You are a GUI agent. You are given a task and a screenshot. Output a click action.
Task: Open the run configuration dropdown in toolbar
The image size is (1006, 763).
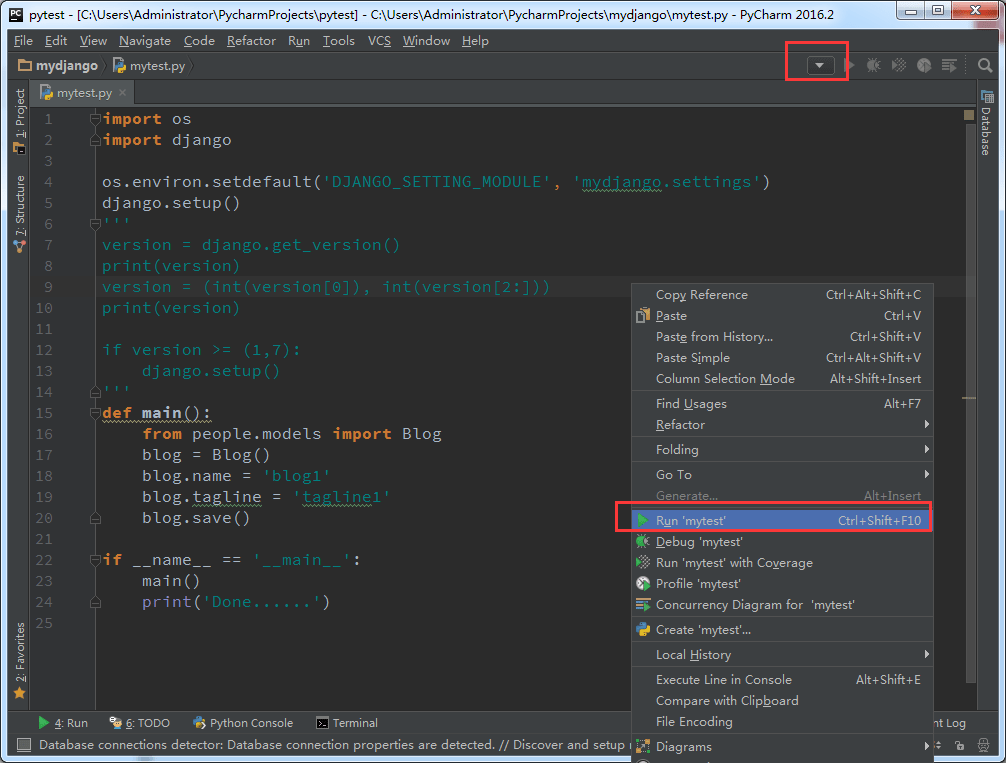click(819, 65)
